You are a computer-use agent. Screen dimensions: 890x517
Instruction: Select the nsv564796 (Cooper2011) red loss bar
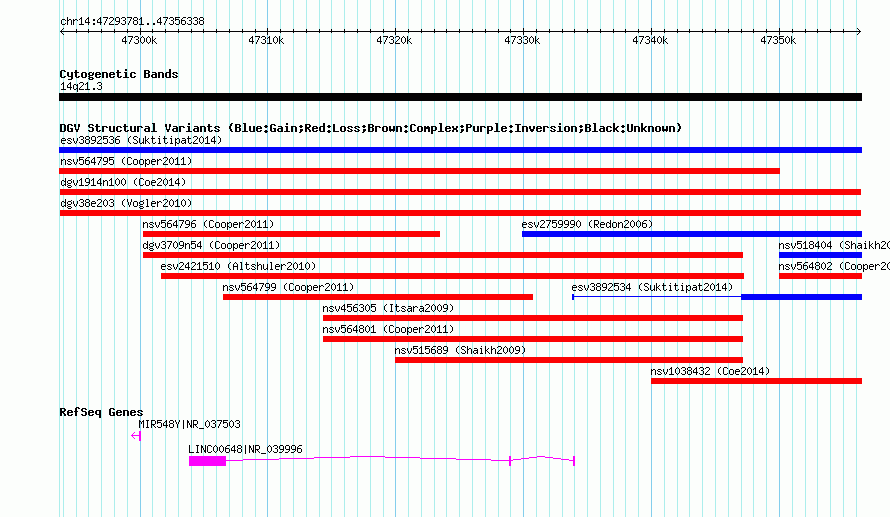click(291, 234)
